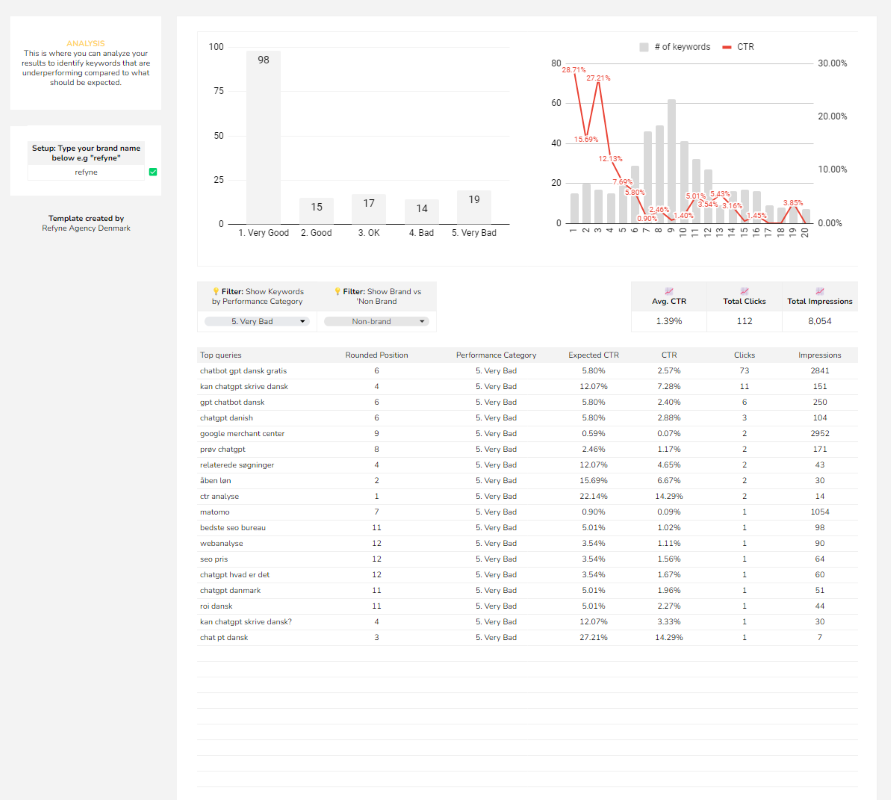
Task: Click the Total Clicks value "112"
Action: pyautogui.click(x=744, y=321)
